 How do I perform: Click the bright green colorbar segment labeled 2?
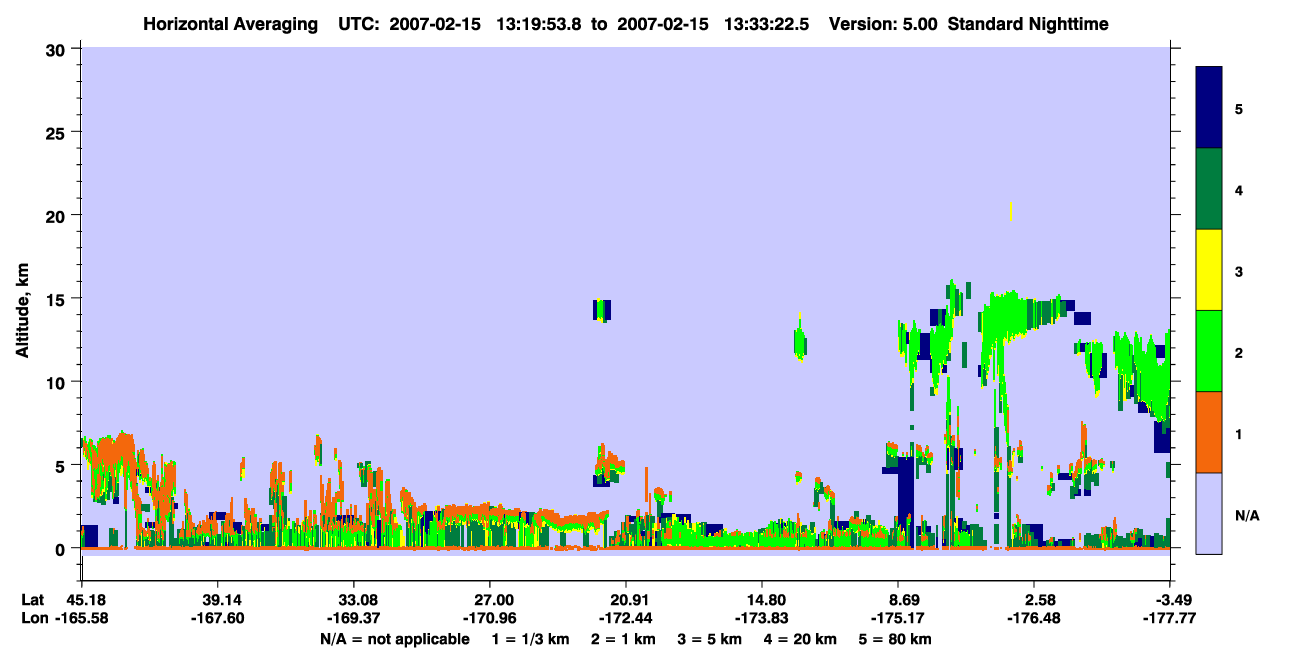[1209, 351]
